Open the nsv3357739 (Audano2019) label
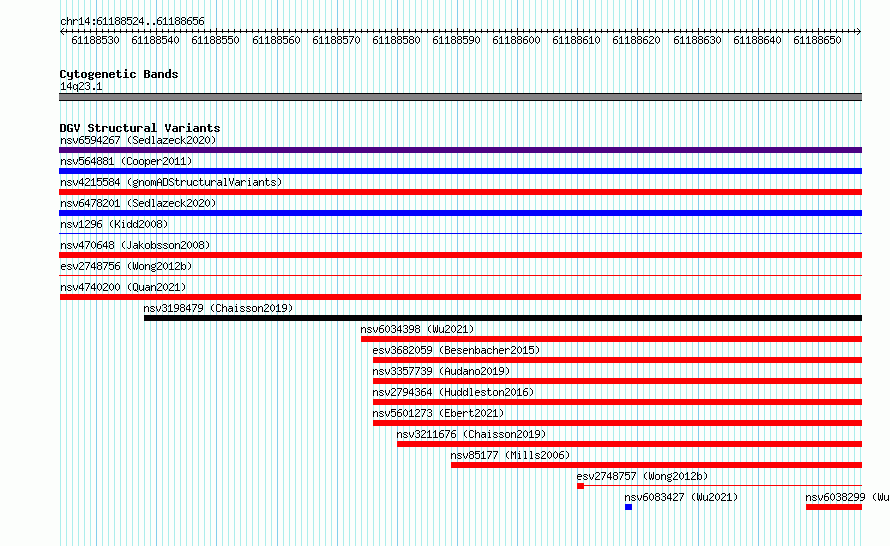890x546 pixels. [x=441, y=371]
